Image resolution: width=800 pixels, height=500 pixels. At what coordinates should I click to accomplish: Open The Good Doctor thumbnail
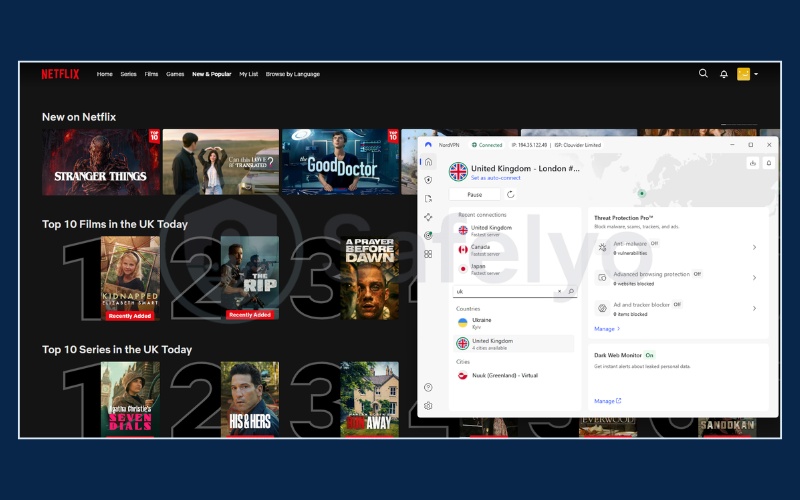(x=340, y=162)
